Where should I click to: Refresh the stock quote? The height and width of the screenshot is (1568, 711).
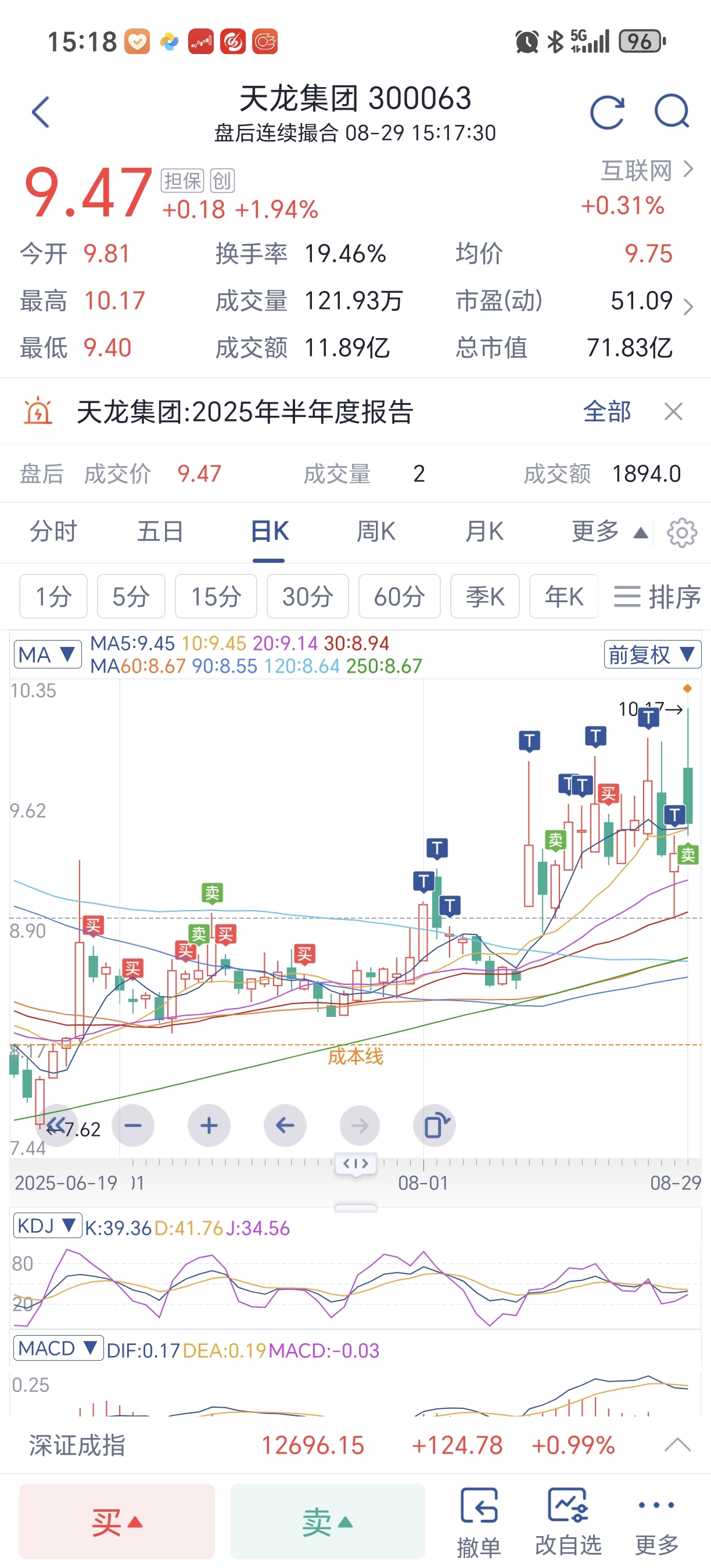click(608, 112)
